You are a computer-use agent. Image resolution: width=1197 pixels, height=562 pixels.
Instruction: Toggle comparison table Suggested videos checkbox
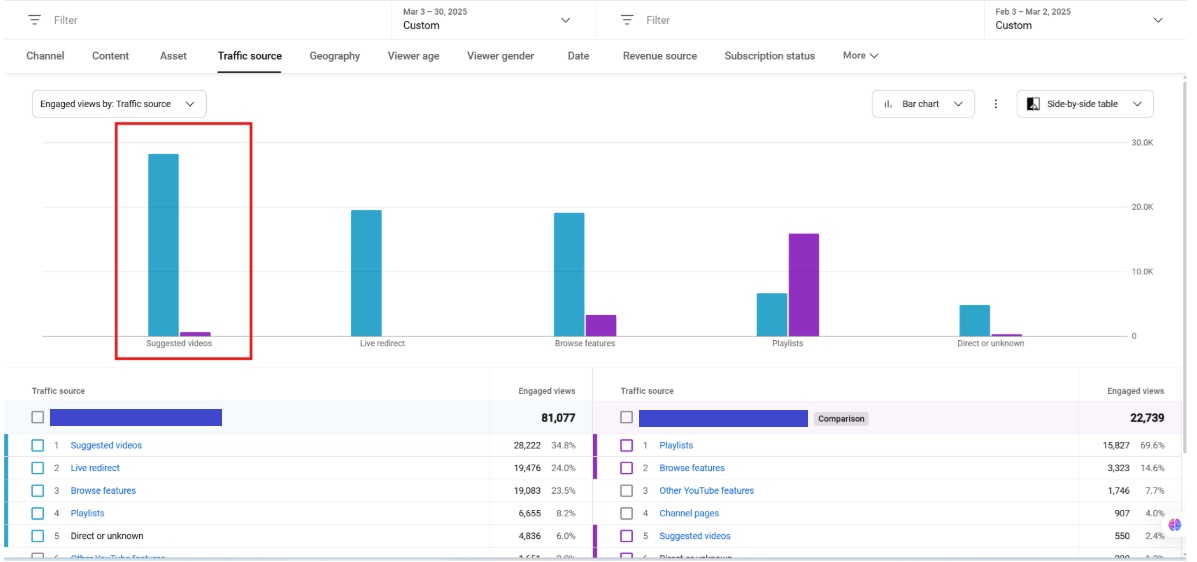click(x=627, y=536)
